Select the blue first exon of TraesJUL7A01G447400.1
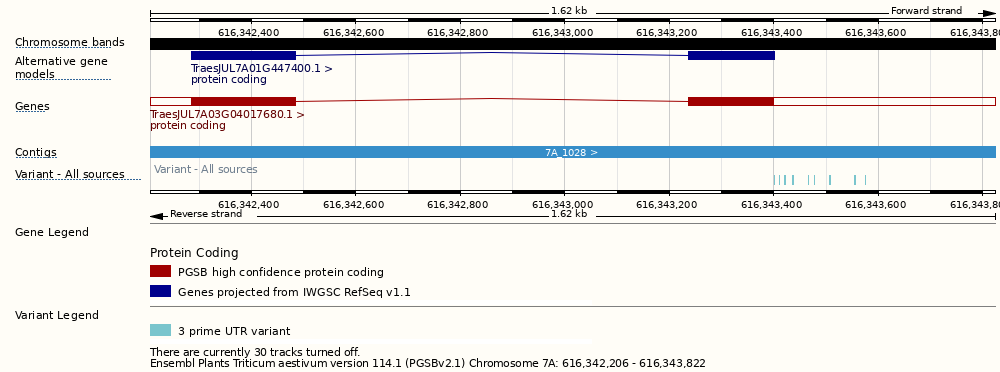This screenshot has width=1000, height=372. click(244, 56)
